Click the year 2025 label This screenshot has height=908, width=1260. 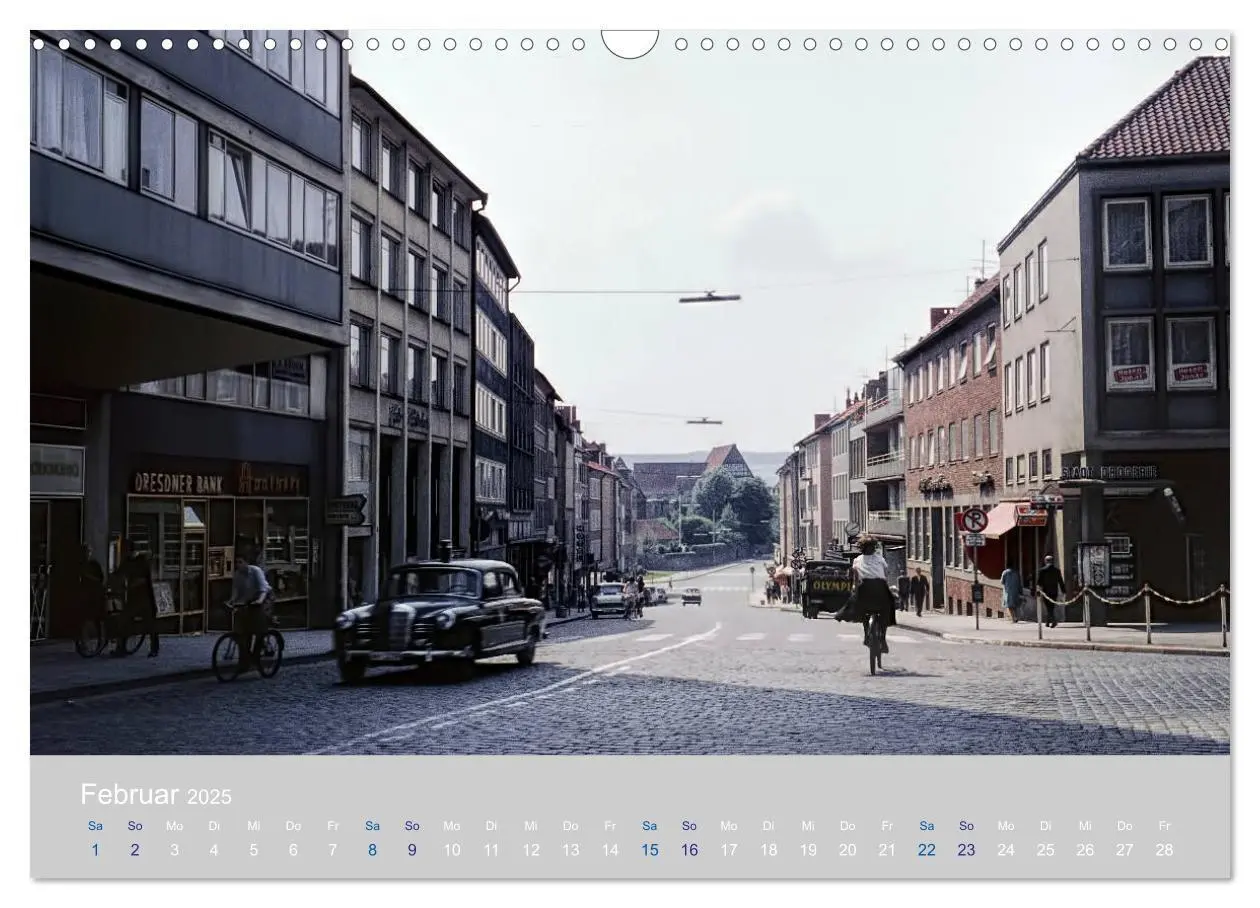(x=209, y=797)
